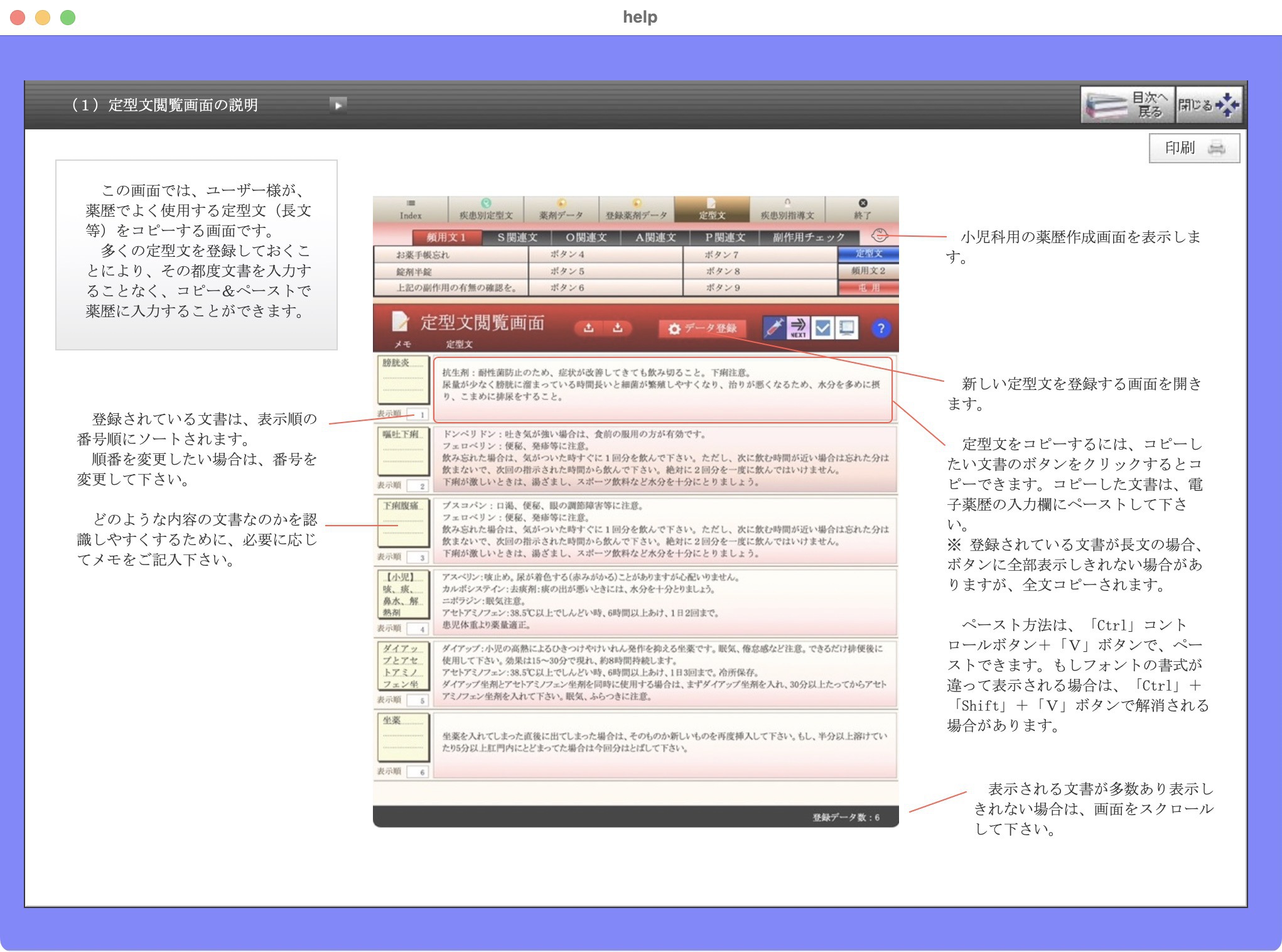The width and height of the screenshot is (1282, 952).
Task: Click the baby face pediatric icon
Action: 880,235
